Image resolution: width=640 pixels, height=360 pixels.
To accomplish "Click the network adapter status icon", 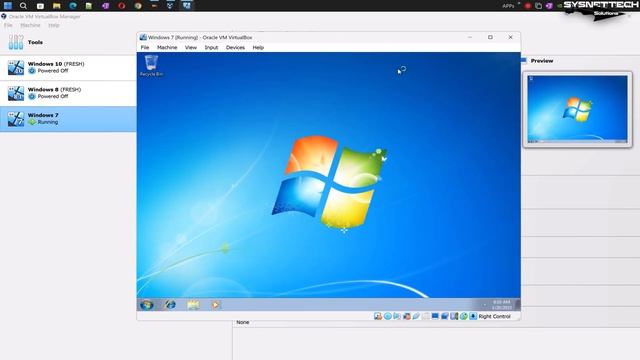I will [407, 316].
